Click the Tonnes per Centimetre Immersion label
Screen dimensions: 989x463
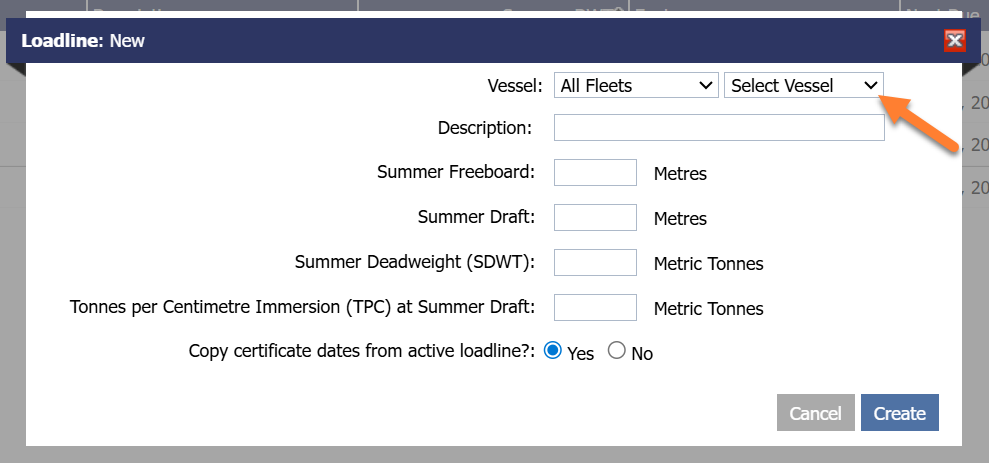(302, 307)
